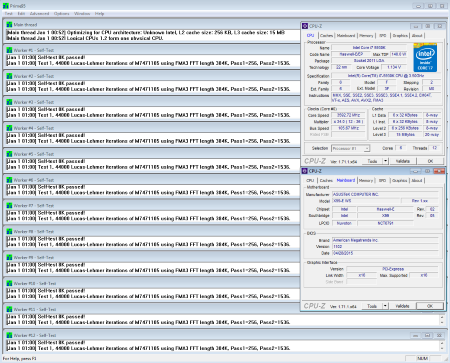The height and width of the screenshot is (363, 450).
Task: Click 'Optimizing for CPU architecture' Main thread line
Action: 146,33
